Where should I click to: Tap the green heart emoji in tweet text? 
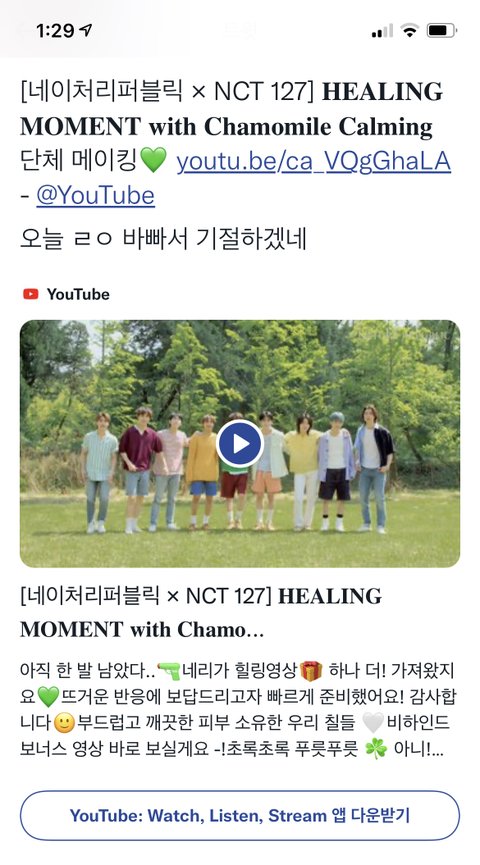[153, 162]
